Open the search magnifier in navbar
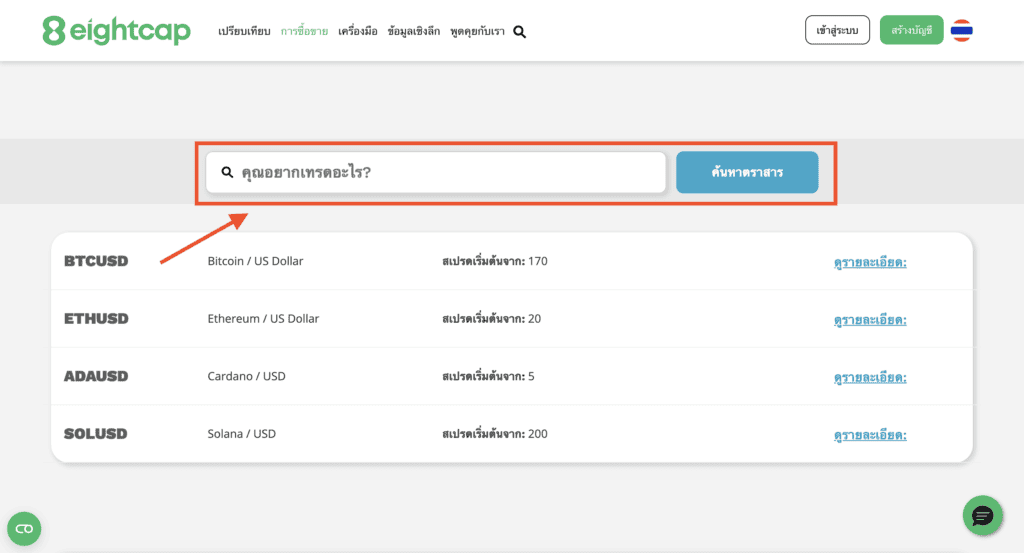The width and height of the screenshot is (1024, 553). point(519,31)
